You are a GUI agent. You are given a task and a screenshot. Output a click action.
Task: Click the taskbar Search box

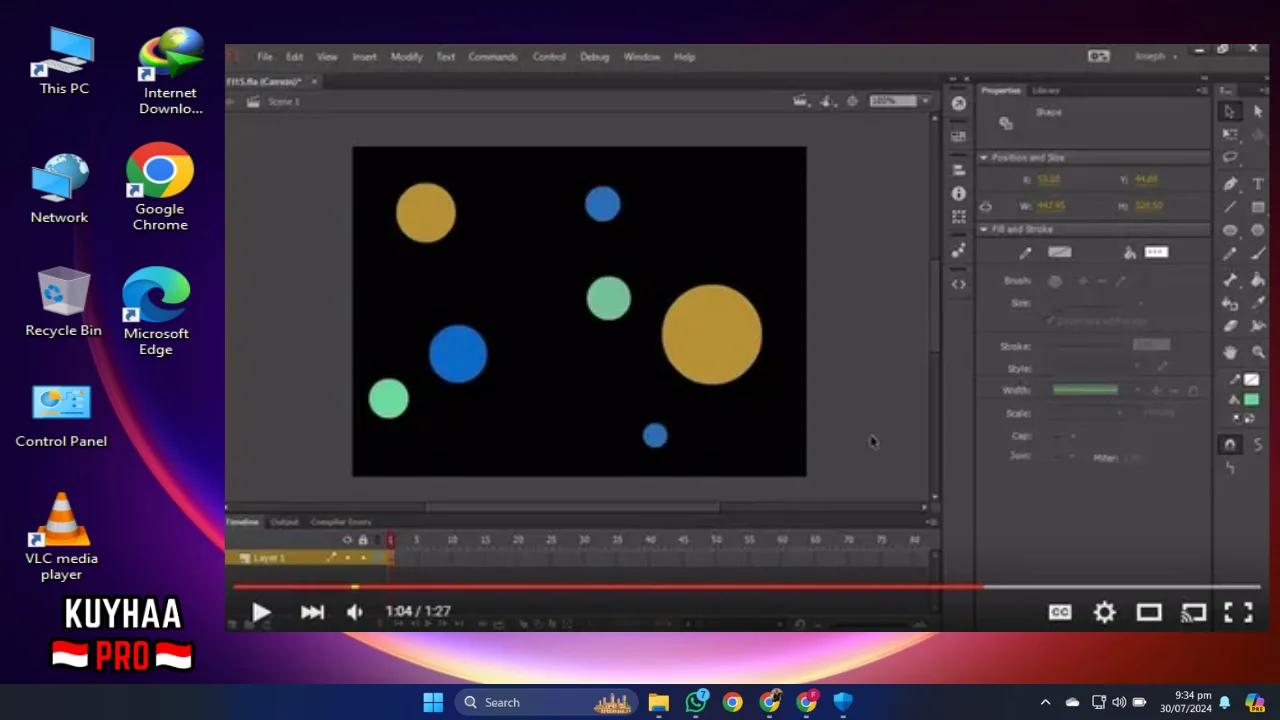pos(547,702)
